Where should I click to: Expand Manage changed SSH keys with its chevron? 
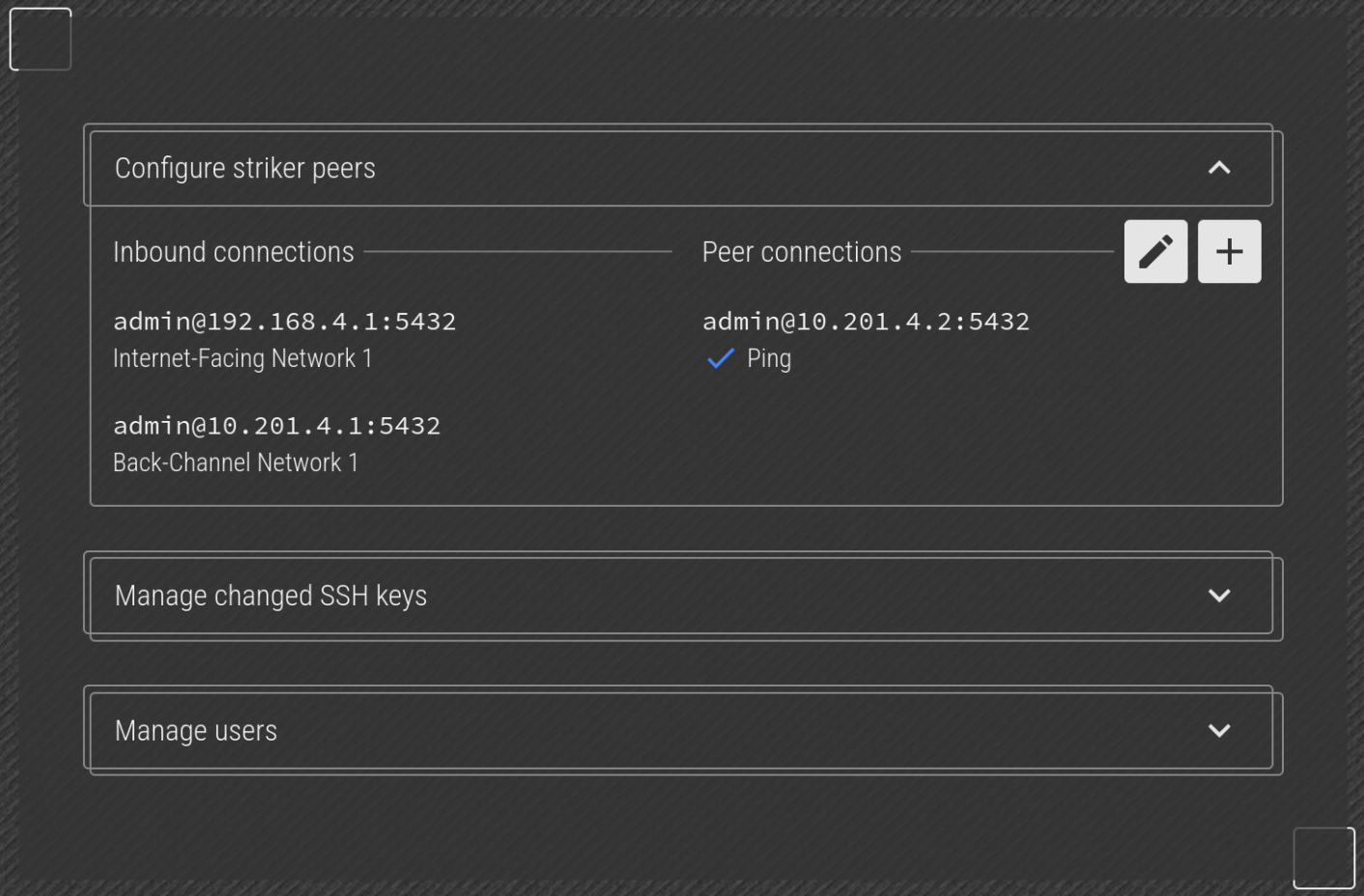(1219, 595)
